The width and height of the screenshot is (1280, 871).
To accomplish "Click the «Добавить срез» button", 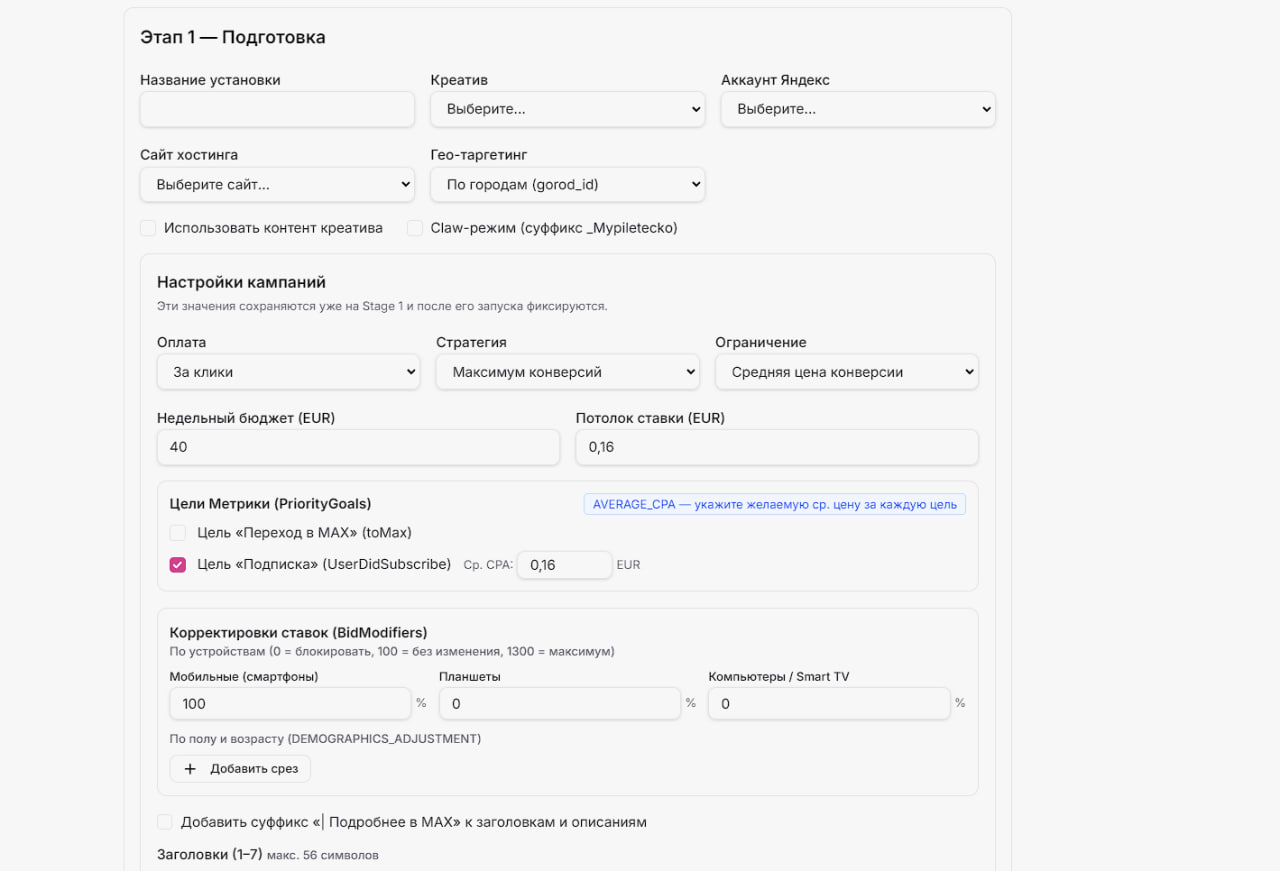I will [240, 769].
